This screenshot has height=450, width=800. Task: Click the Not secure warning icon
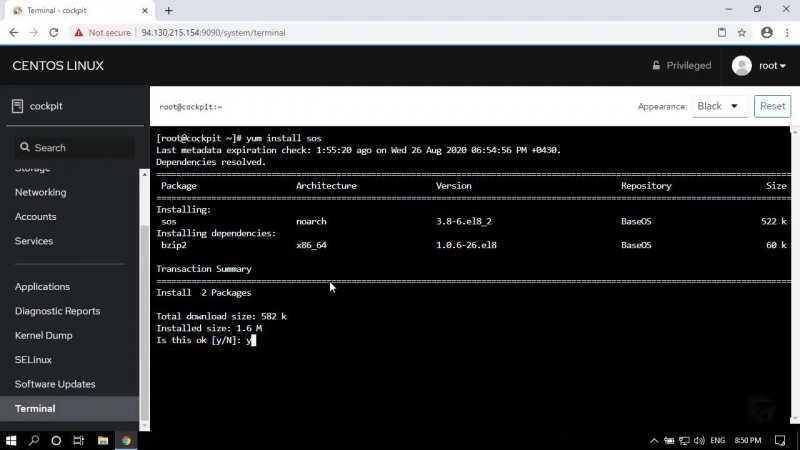tap(76, 32)
